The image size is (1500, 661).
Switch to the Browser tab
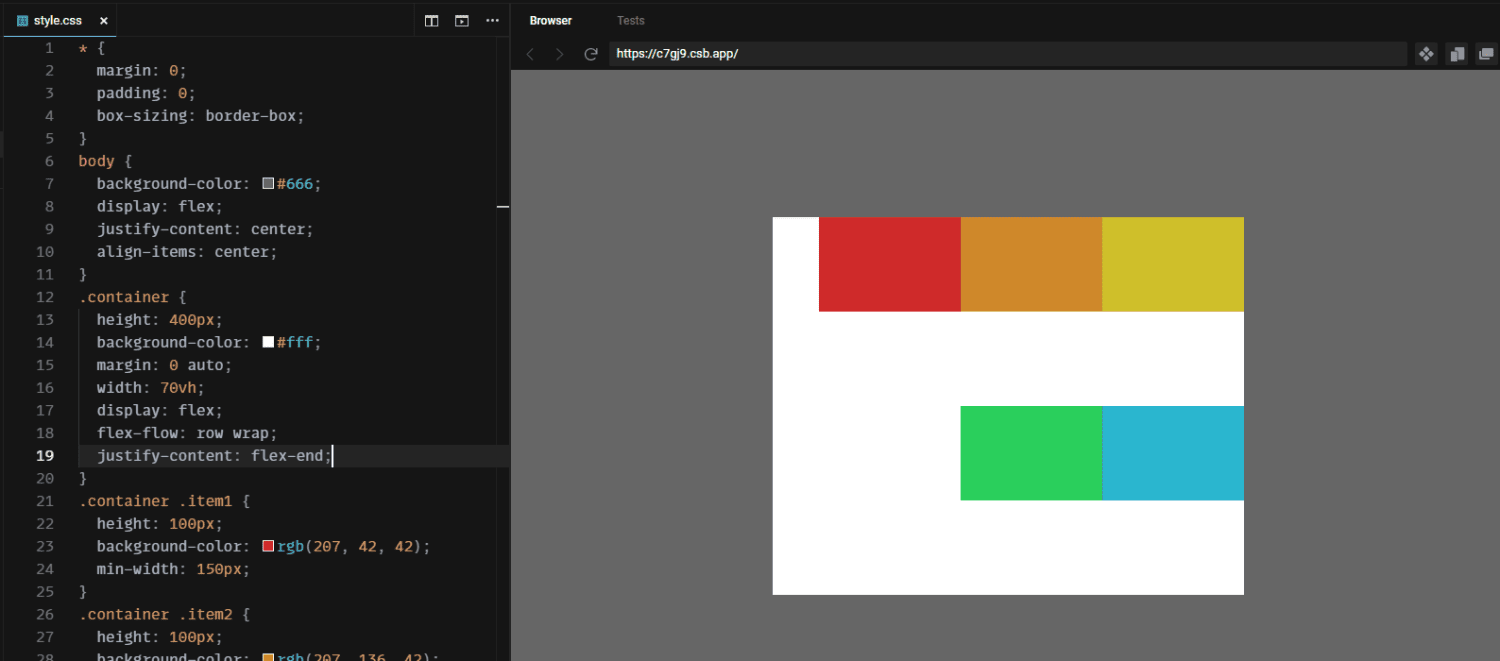pos(551,20)
